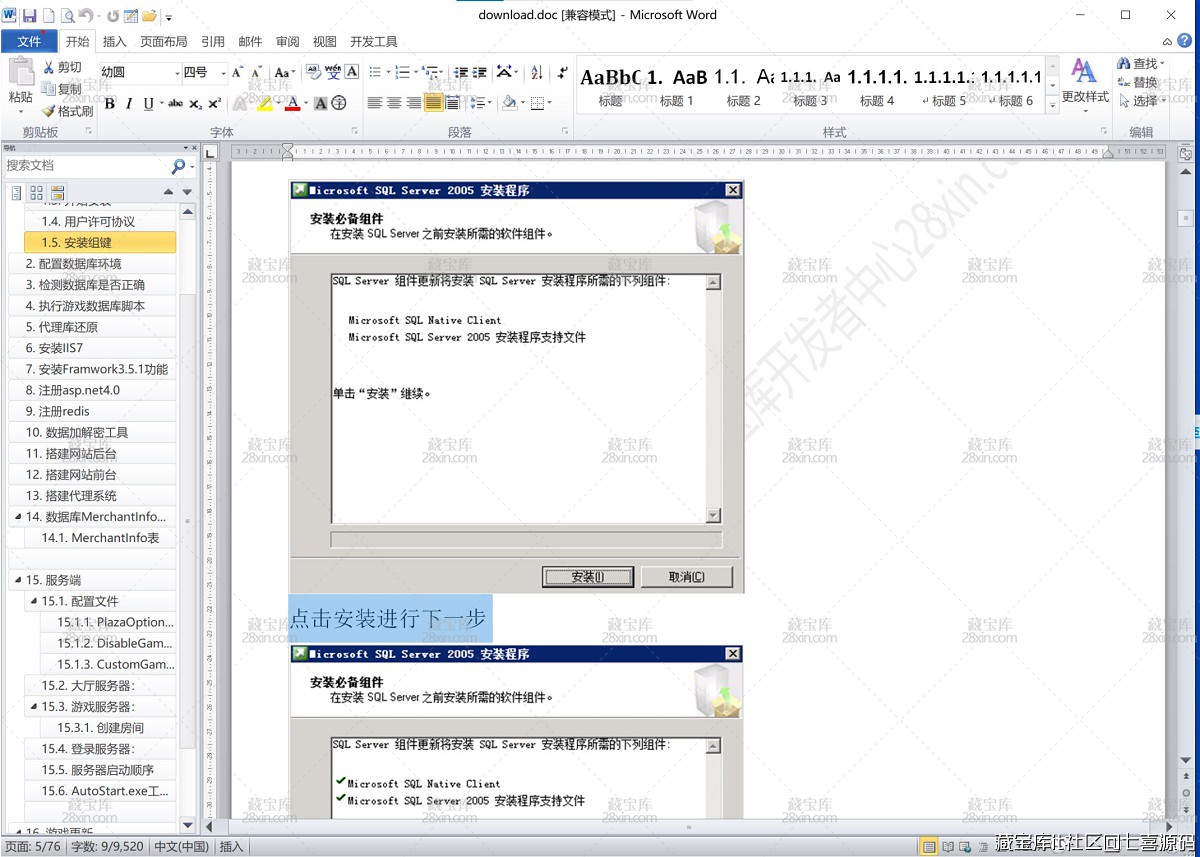Open the 插入 (Insert) ribbon tab
This screenshot has height=857, width=1200.
pyautogui.click(x=114, y=42)
